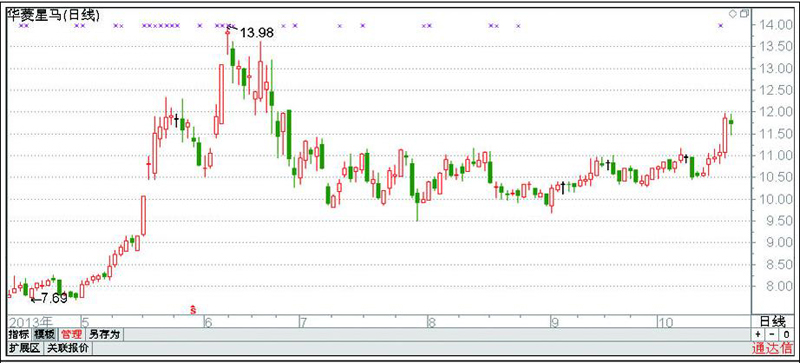
Task: Open the 扩展区 tab
Action: click(25, 348)
